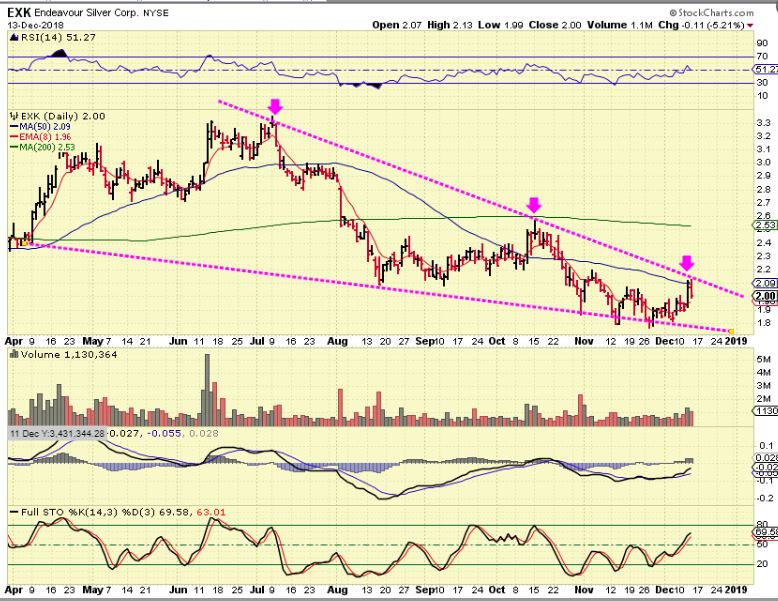The width and height of the screenshot is (778, 601).
Task: Click the 69.58 tag on the stochastic scale
Action: pos(766,533)
